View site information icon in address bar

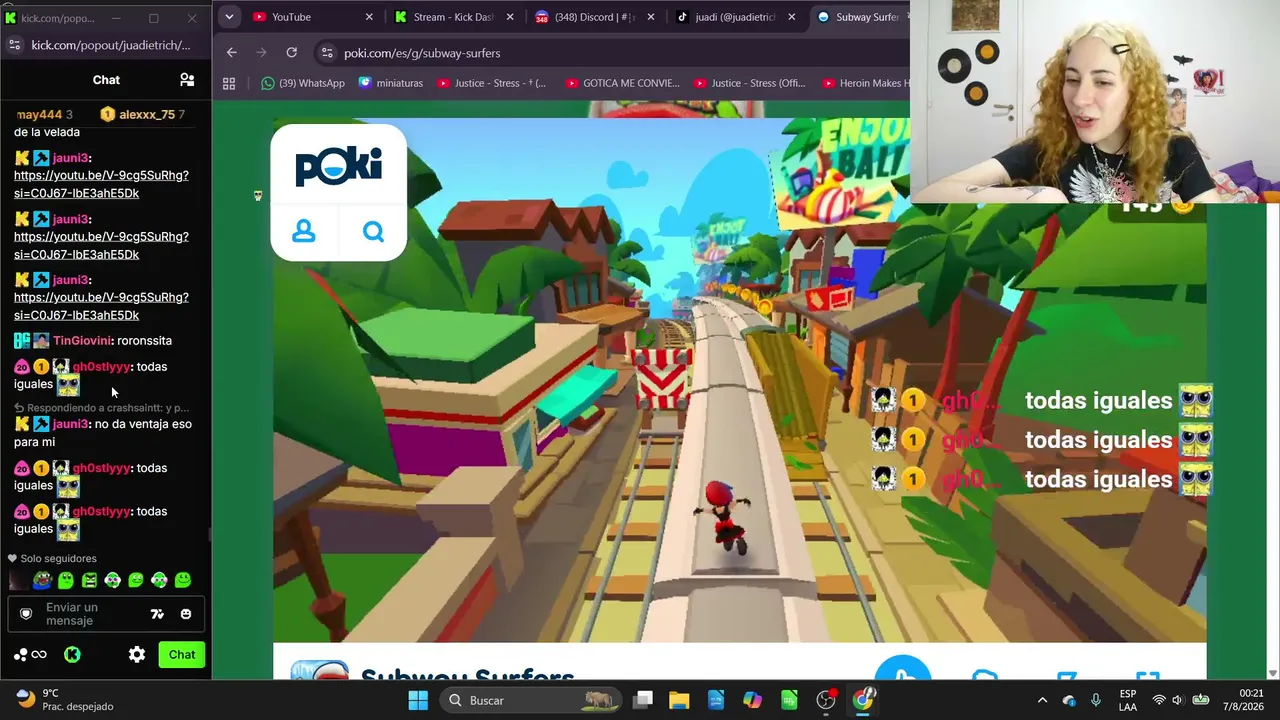326,52
